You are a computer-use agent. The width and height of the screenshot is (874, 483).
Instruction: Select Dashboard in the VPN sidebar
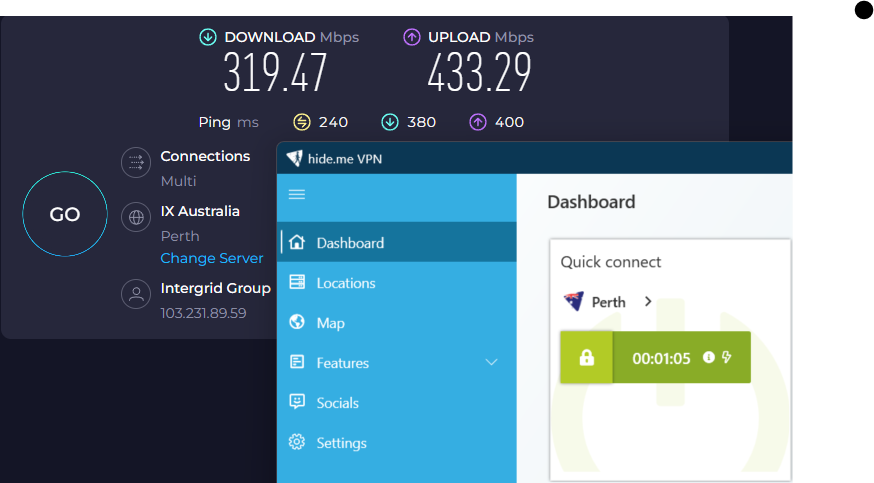397,242
